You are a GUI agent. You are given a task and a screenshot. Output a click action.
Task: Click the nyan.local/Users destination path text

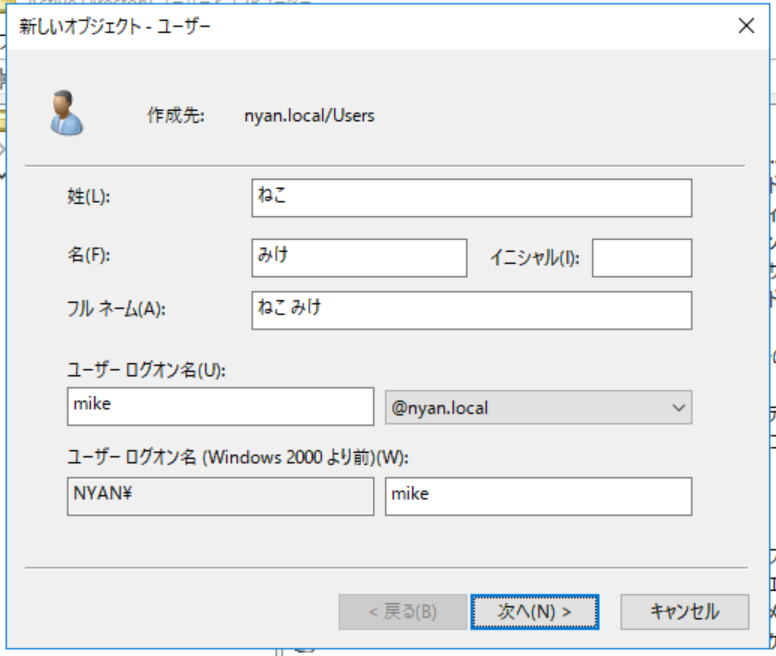309,115
